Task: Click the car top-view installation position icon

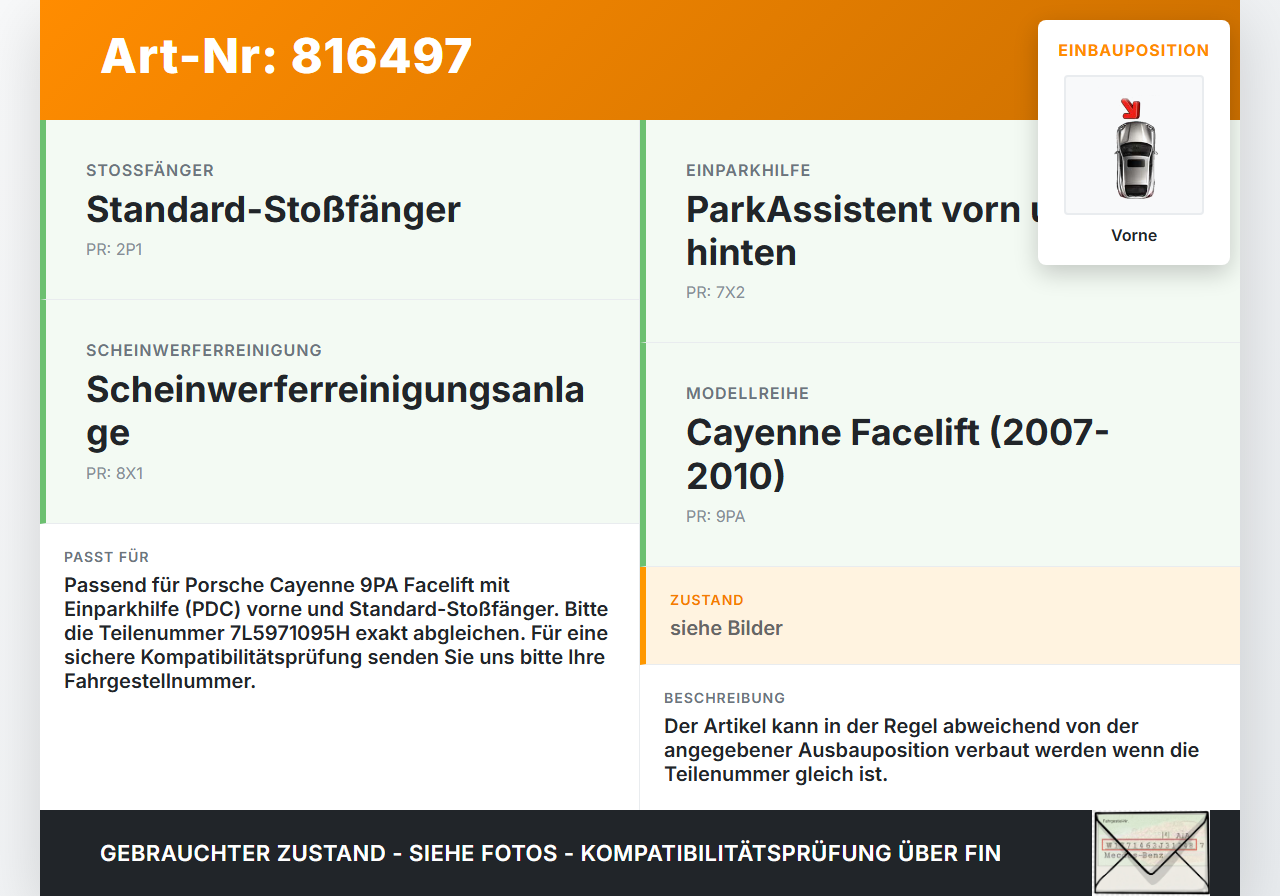Action: [1134, 145]
